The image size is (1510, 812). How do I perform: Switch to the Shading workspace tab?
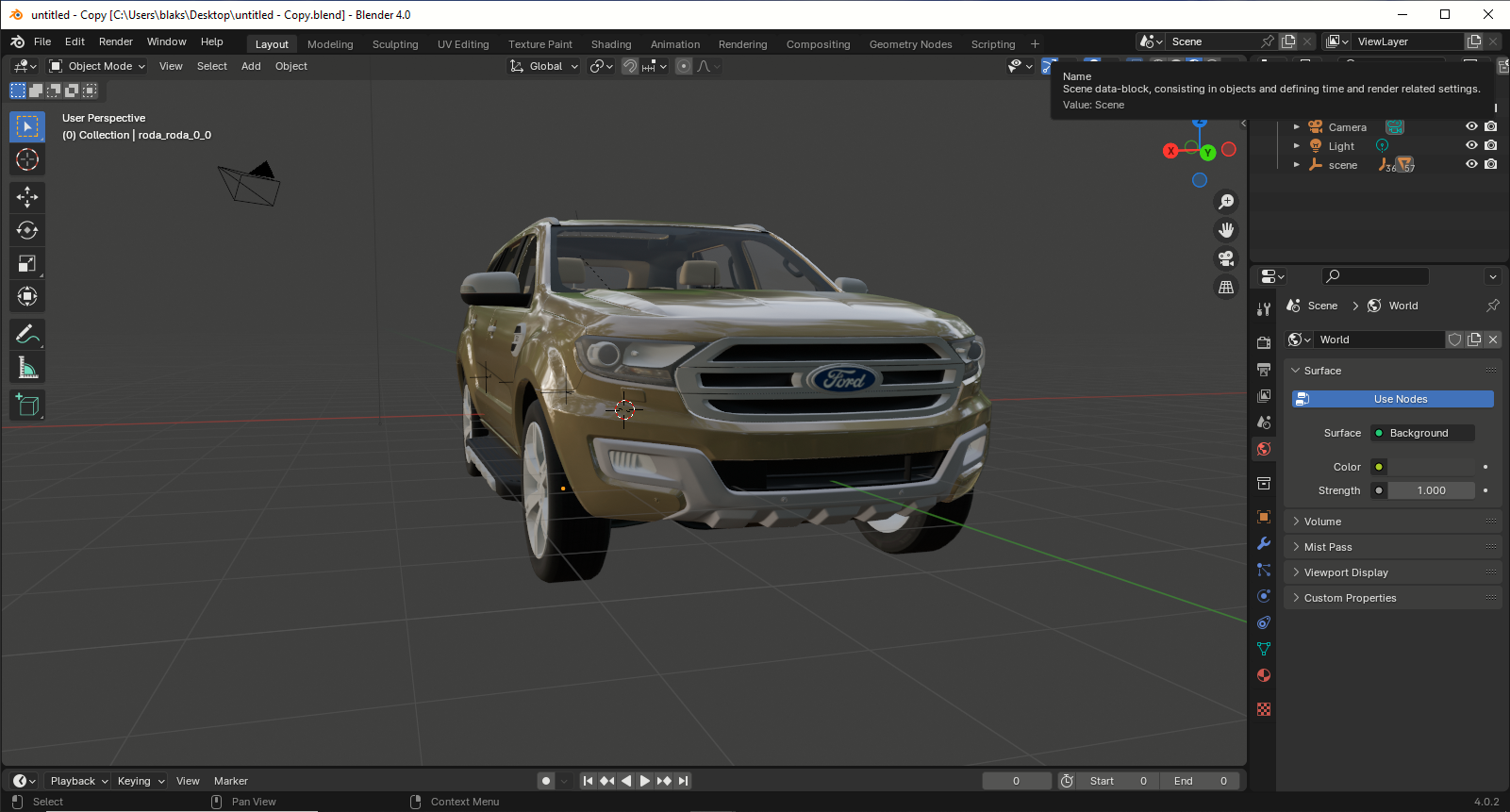[x=611, y=44]
